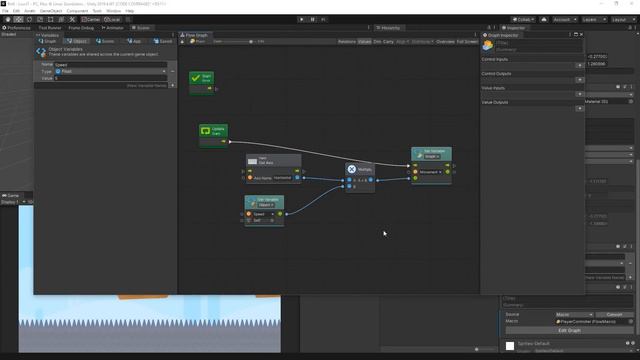Switch to the Animator tab
This screenshot has width=640, height=360.
(113, 28)
